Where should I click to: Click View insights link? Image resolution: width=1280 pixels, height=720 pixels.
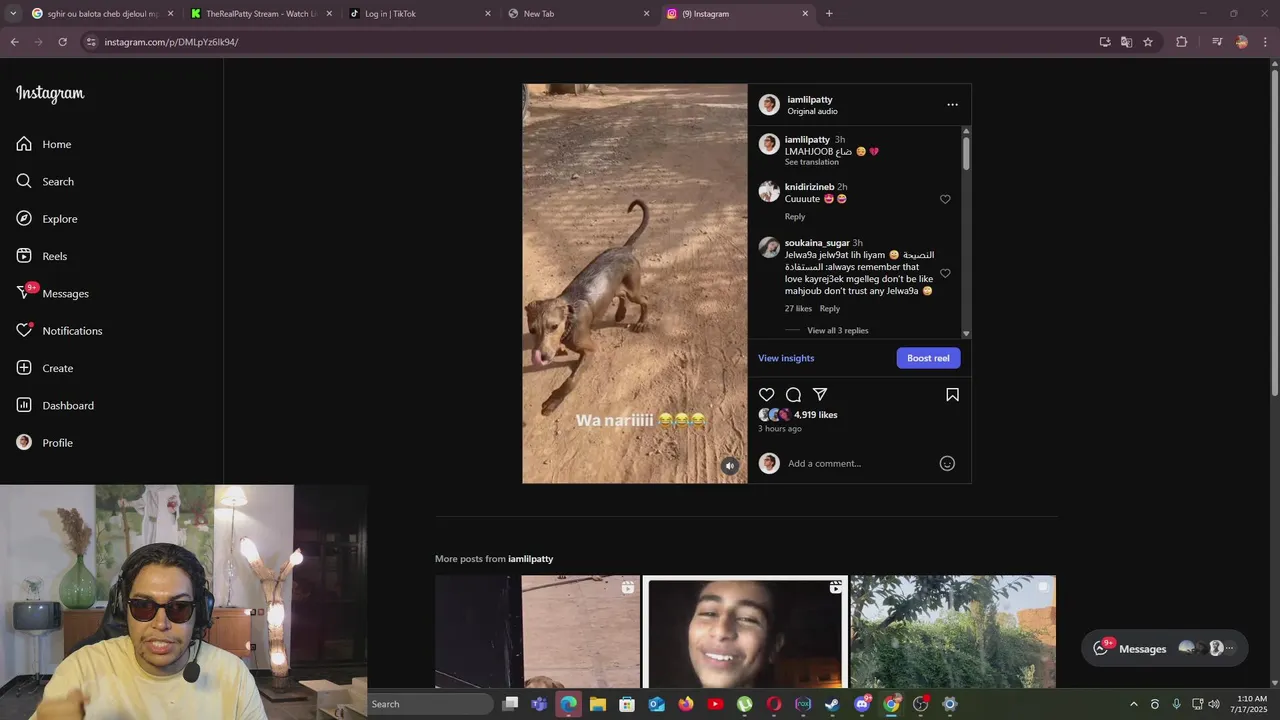pos(786,358)
